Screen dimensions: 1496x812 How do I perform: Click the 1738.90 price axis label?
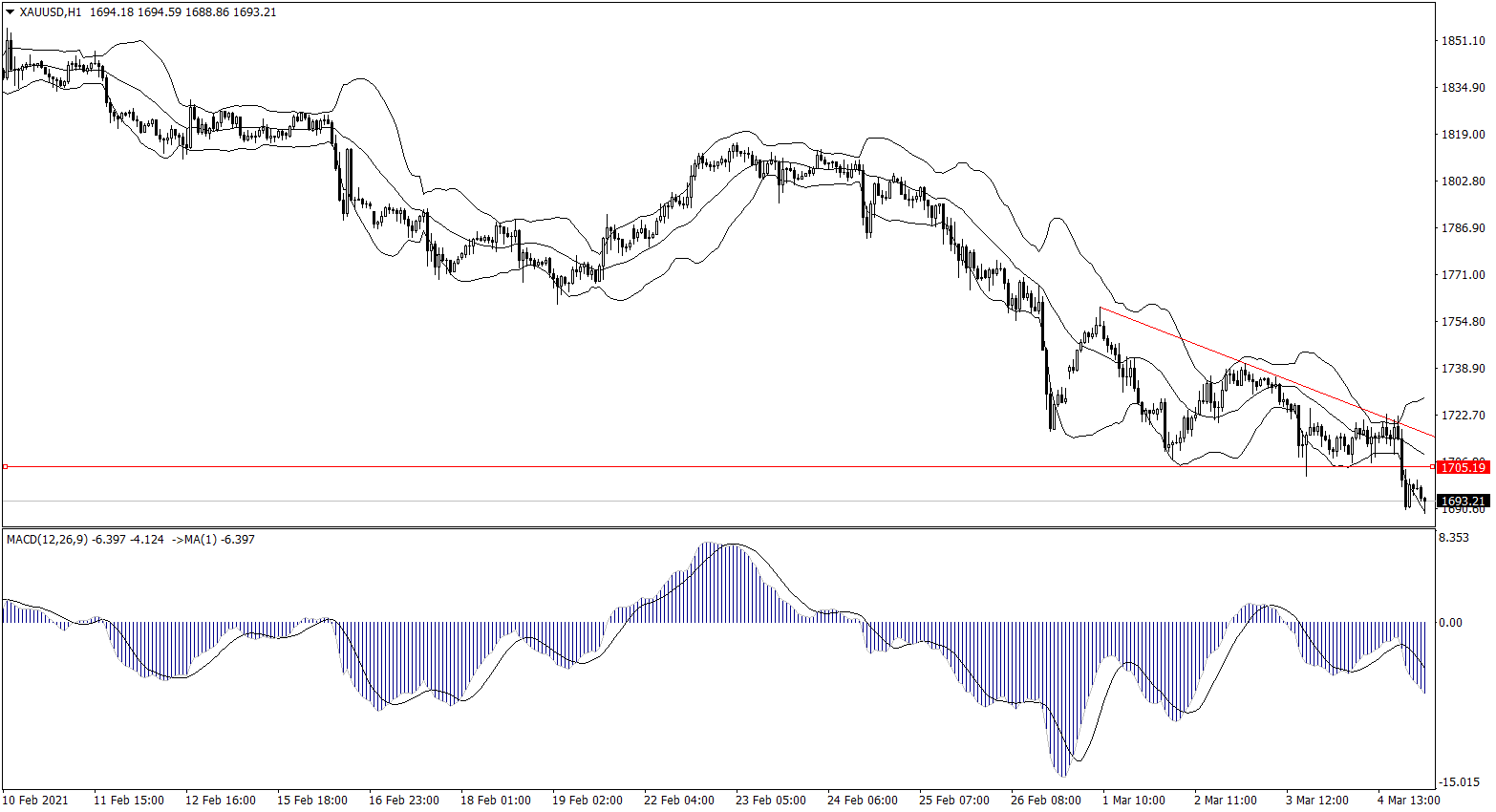coord(1463,369)
